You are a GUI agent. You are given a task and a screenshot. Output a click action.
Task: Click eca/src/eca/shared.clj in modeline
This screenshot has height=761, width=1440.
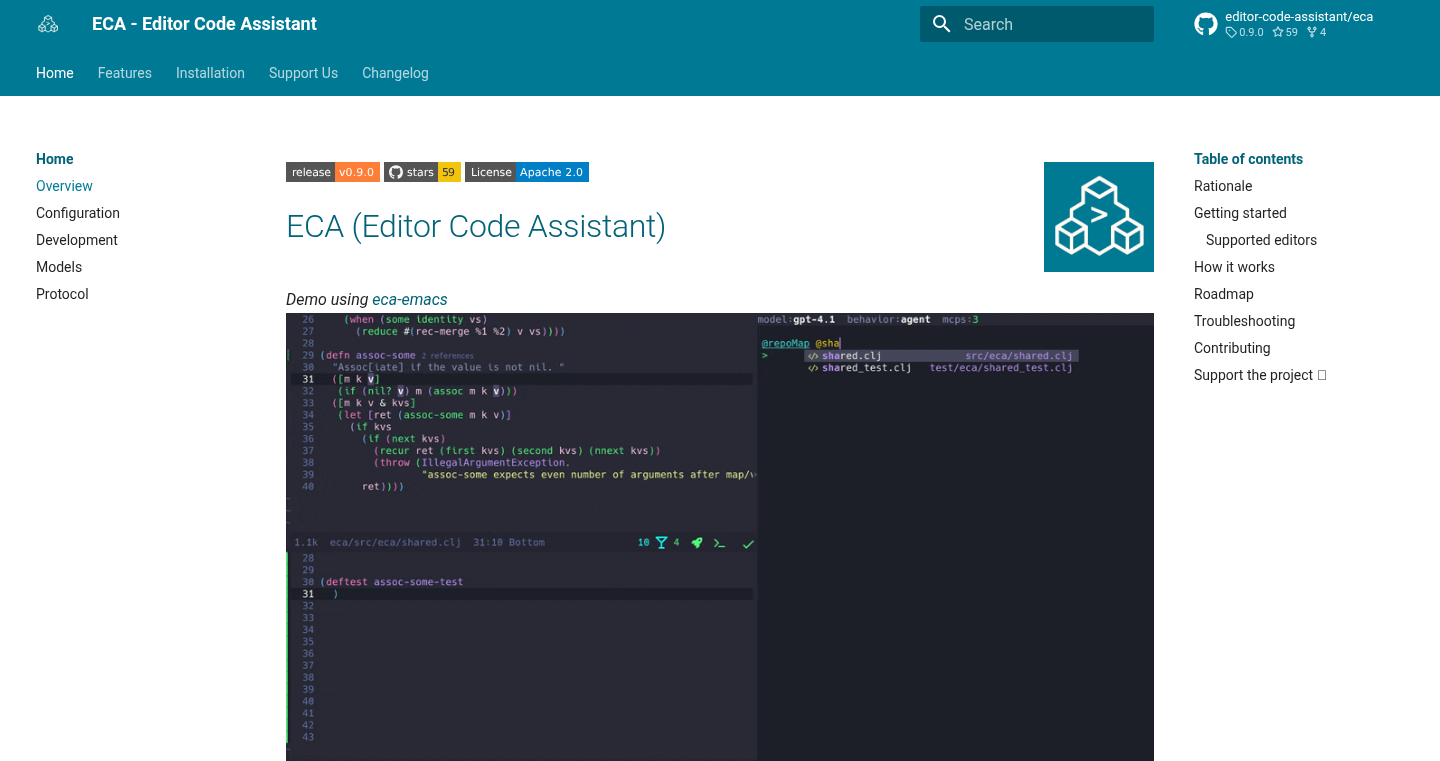[395, 543]
